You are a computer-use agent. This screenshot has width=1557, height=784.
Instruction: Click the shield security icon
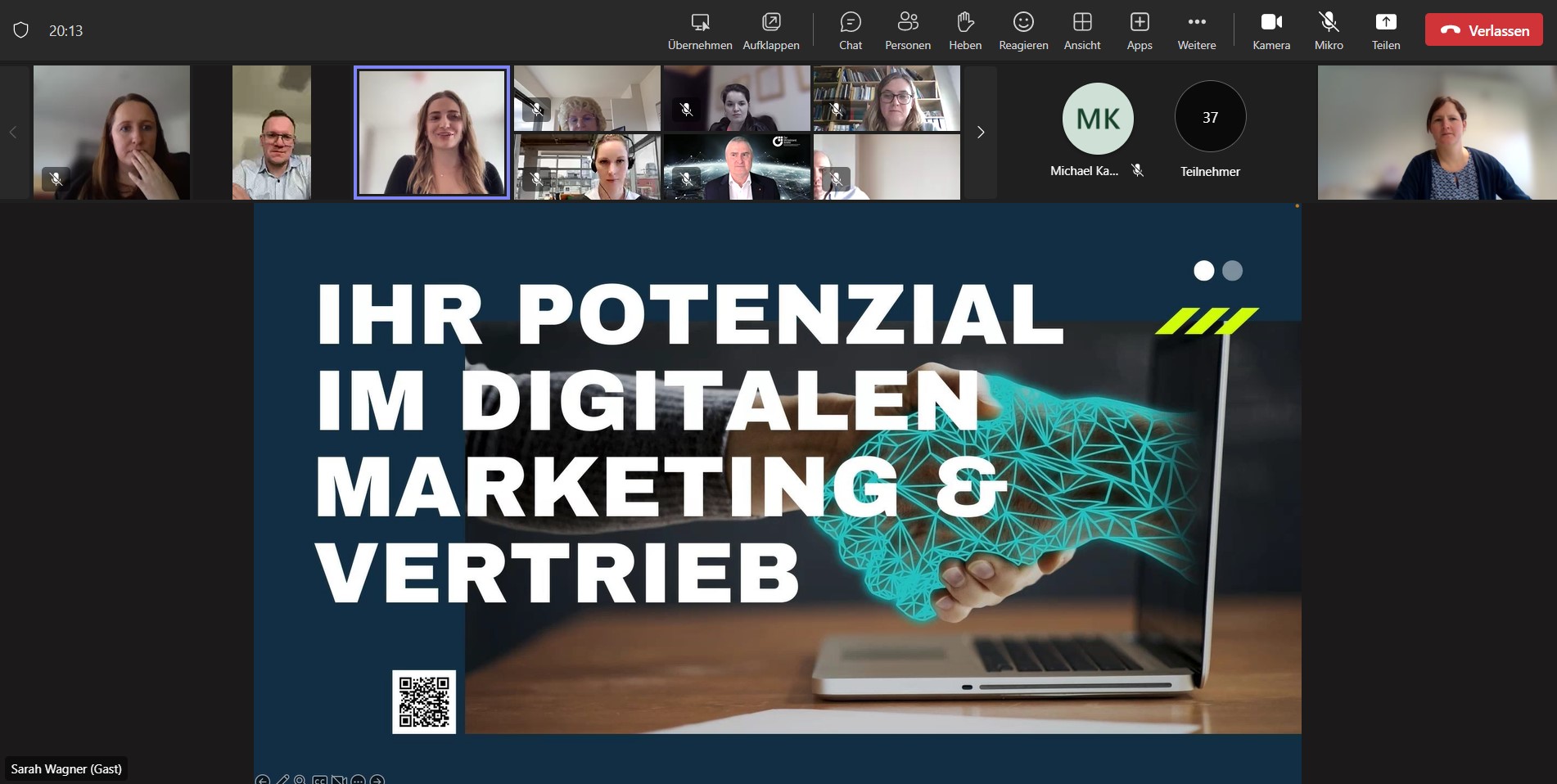pos(21,30)
